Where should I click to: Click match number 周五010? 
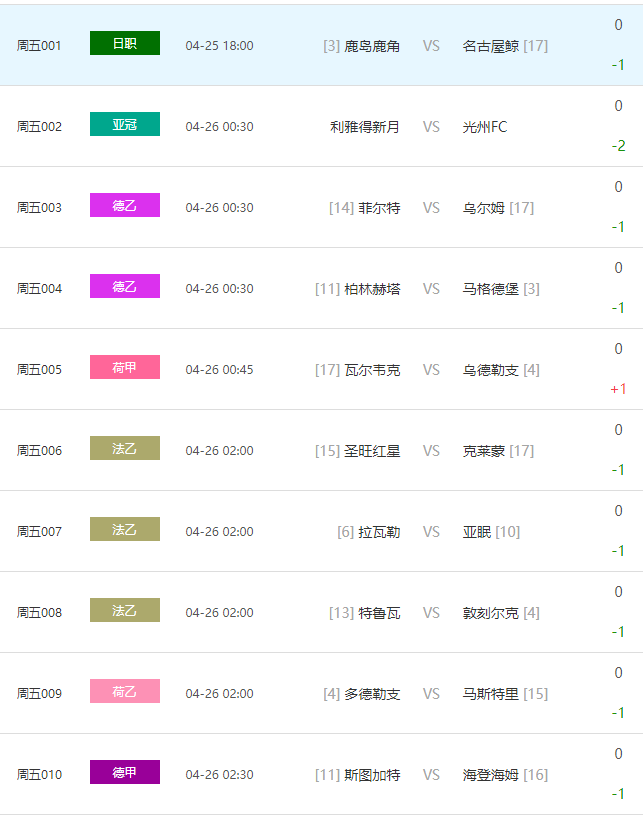[x=39, y=775]
